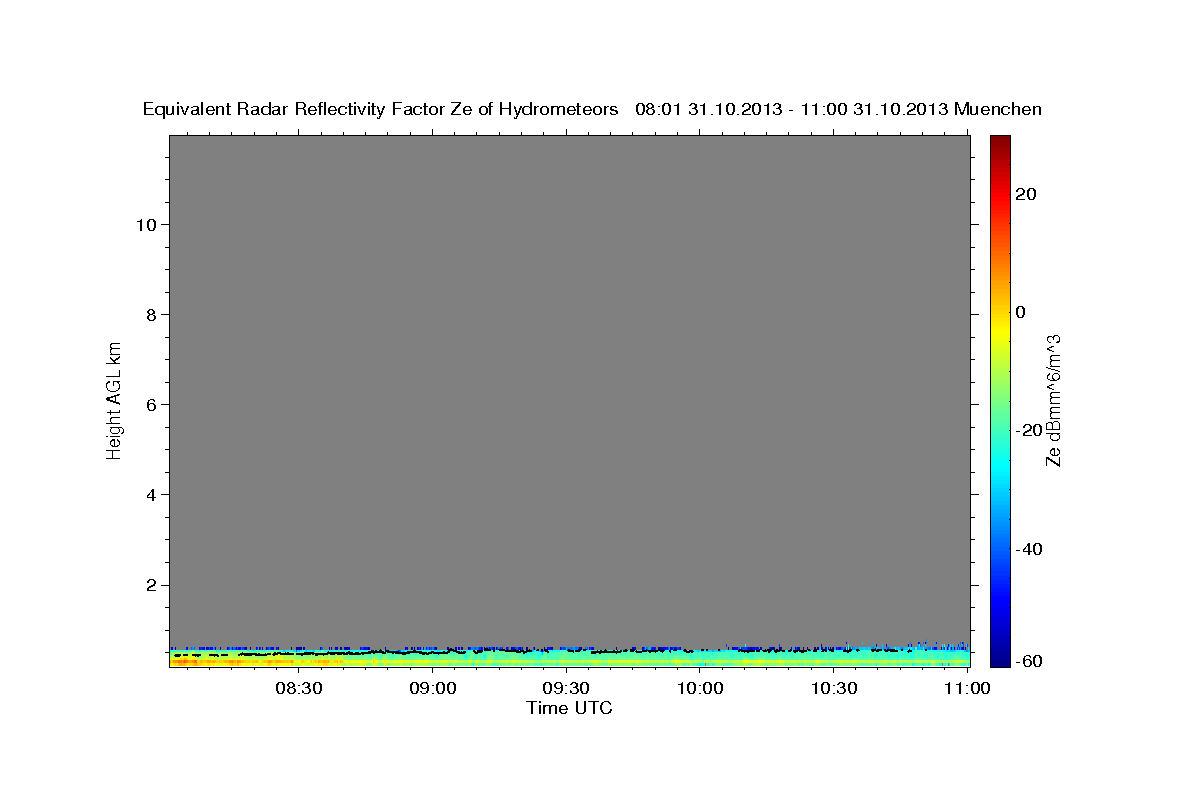This screenshot has height=800, width=1200.
Task: Click the cyan reflectivity layer near 10:45
Action: [900, 655]
